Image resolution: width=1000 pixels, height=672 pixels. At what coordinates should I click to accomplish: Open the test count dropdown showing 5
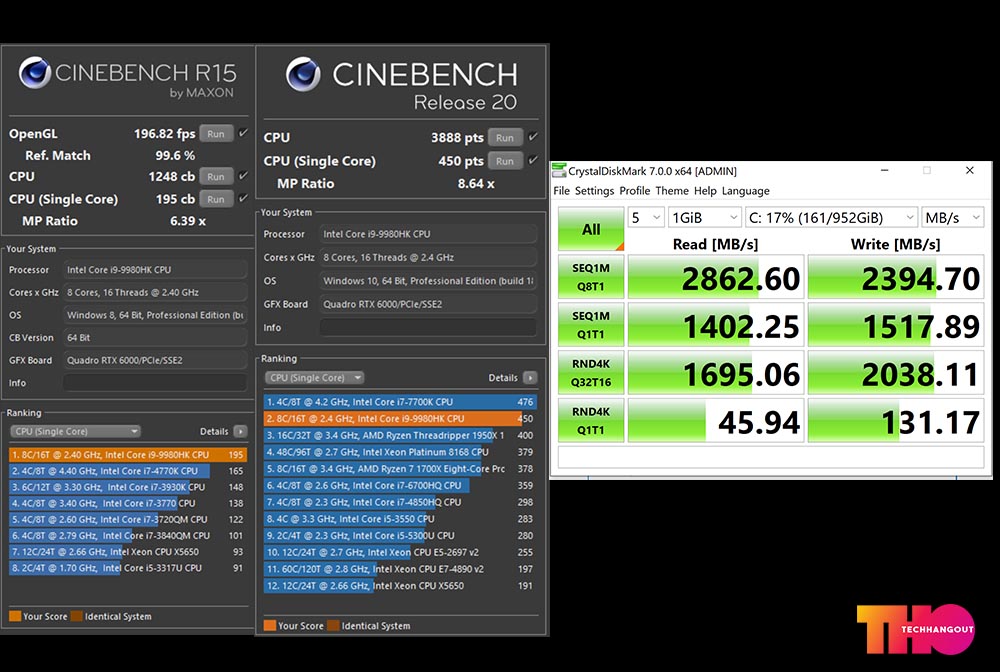pyautogui.click(x=646, y=218)
